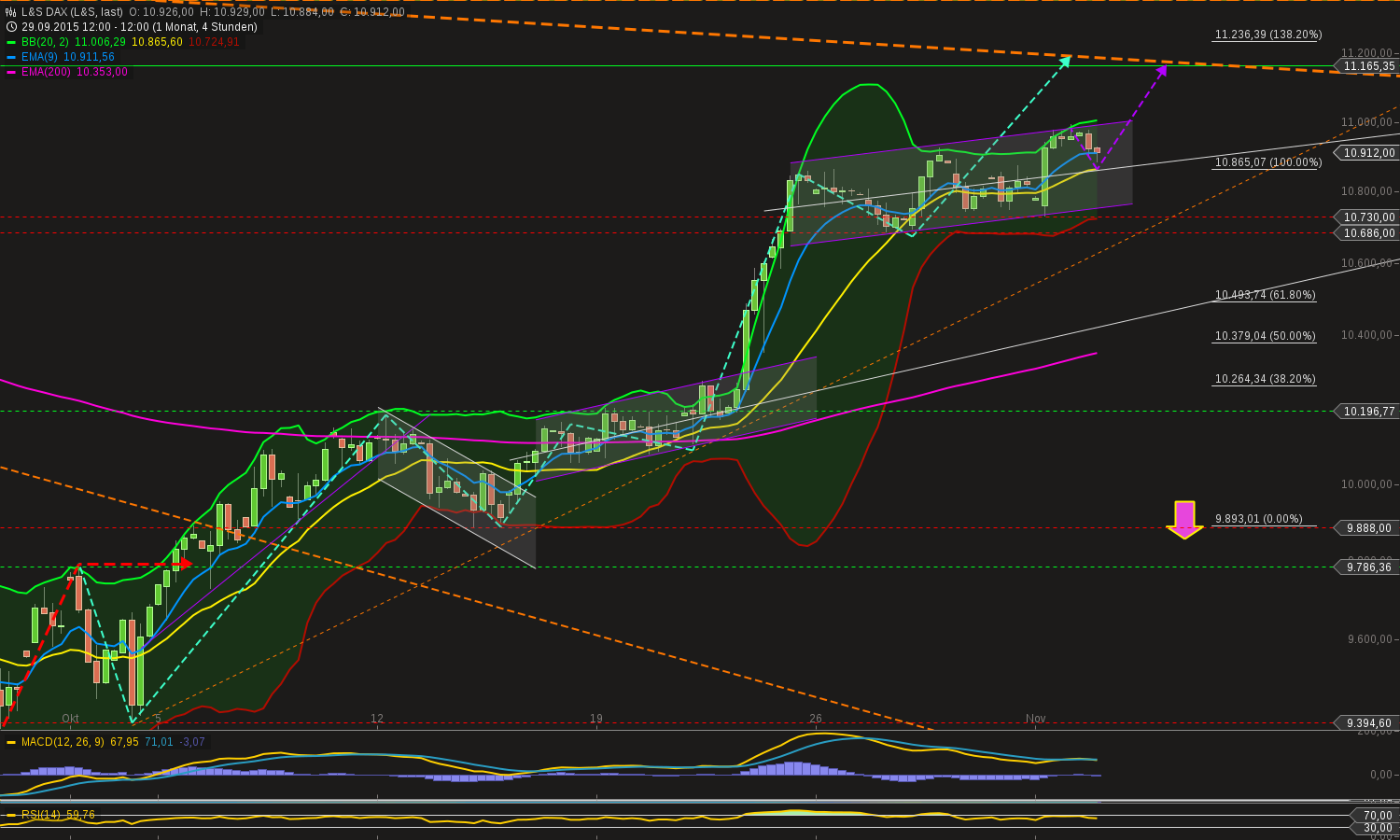1400x840 pixels.
Task: Click the blue EMA(9) legend swatch
Action: 11,57
